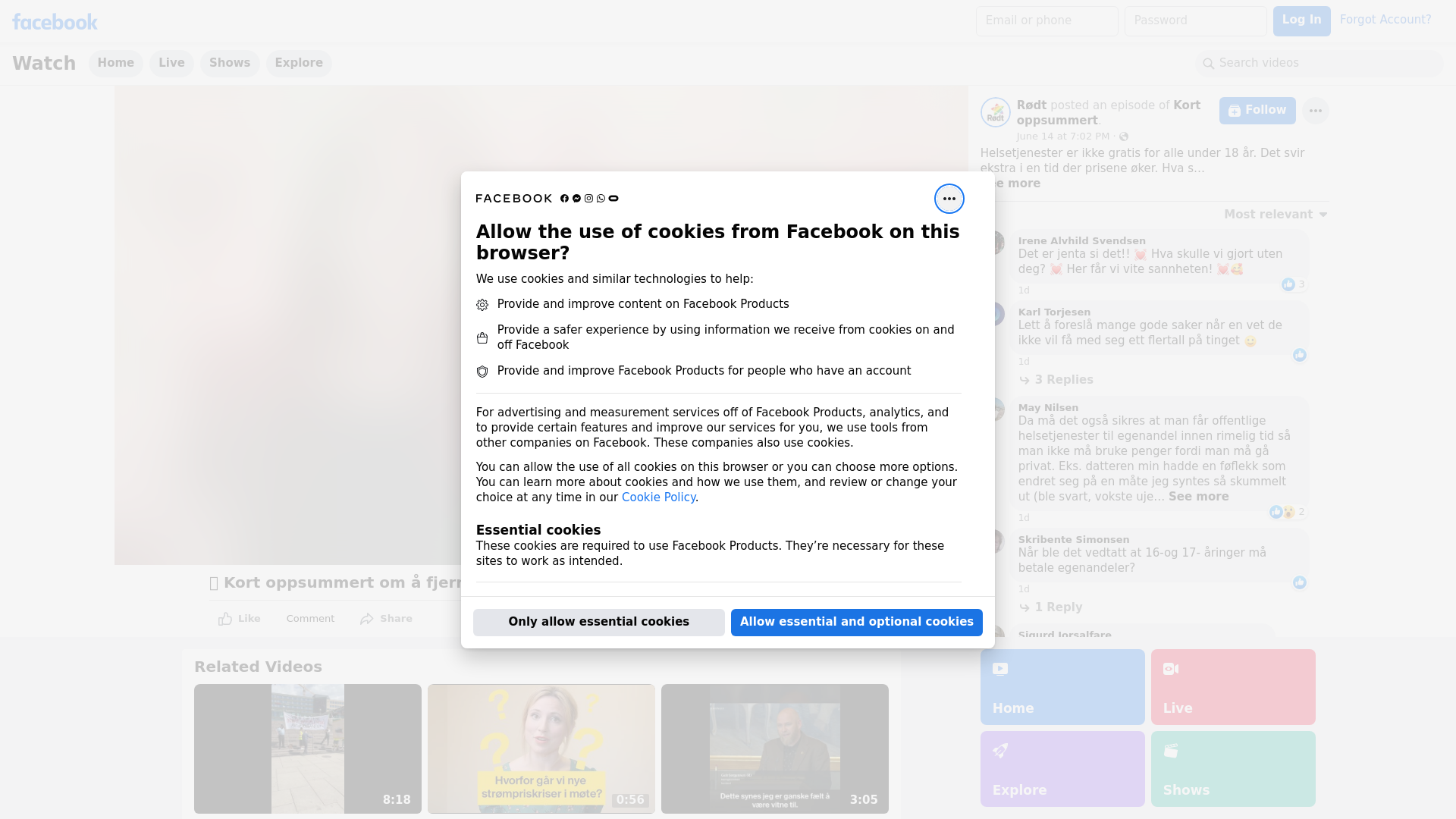Open the Live tile in the side panel
Viewport: 1456px width, 819px height.
coord(1233,687)
